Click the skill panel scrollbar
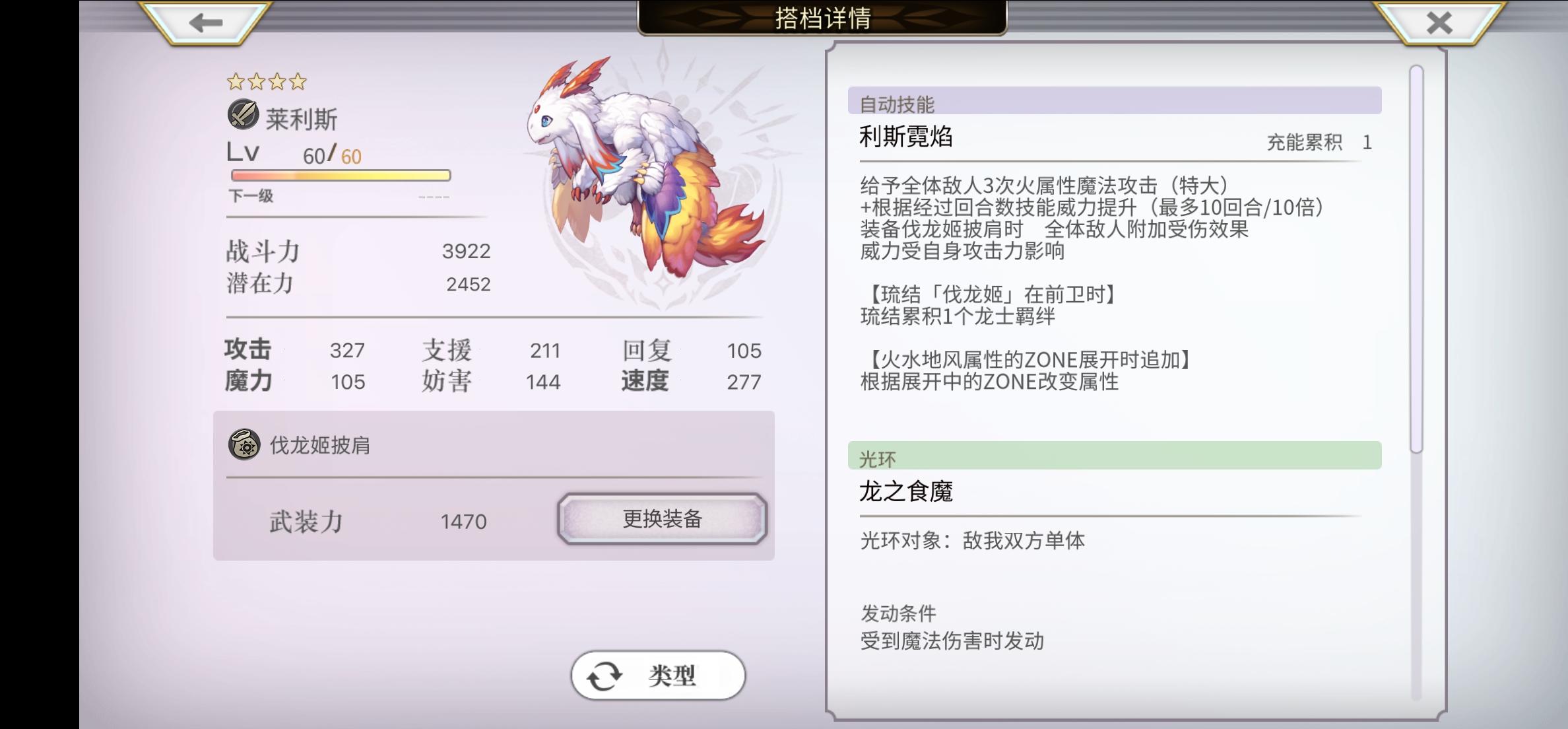Screen dimensions: 1568x729 point(1416,260)
